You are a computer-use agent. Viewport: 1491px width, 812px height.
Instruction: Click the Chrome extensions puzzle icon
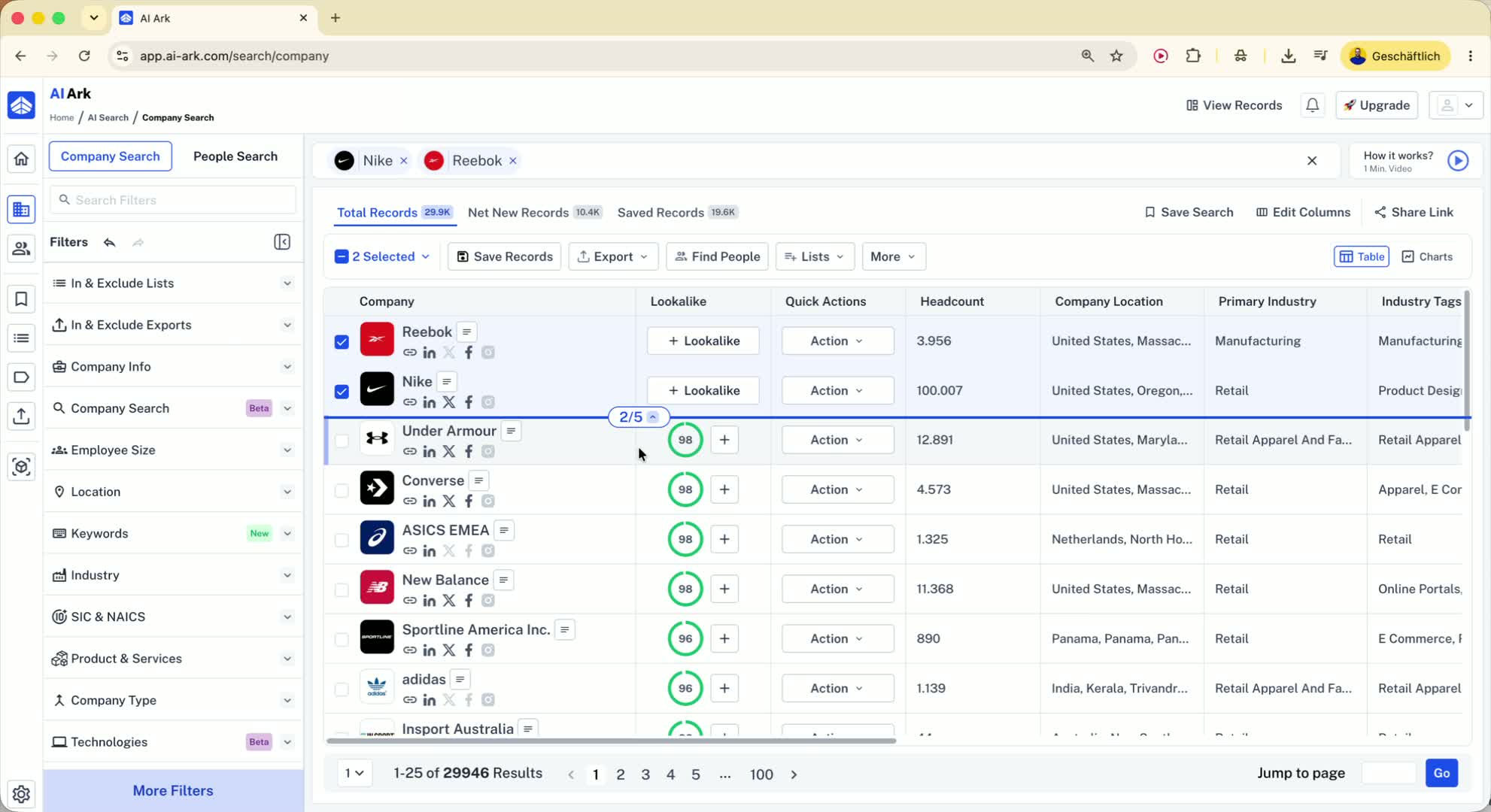[1193, 56]
